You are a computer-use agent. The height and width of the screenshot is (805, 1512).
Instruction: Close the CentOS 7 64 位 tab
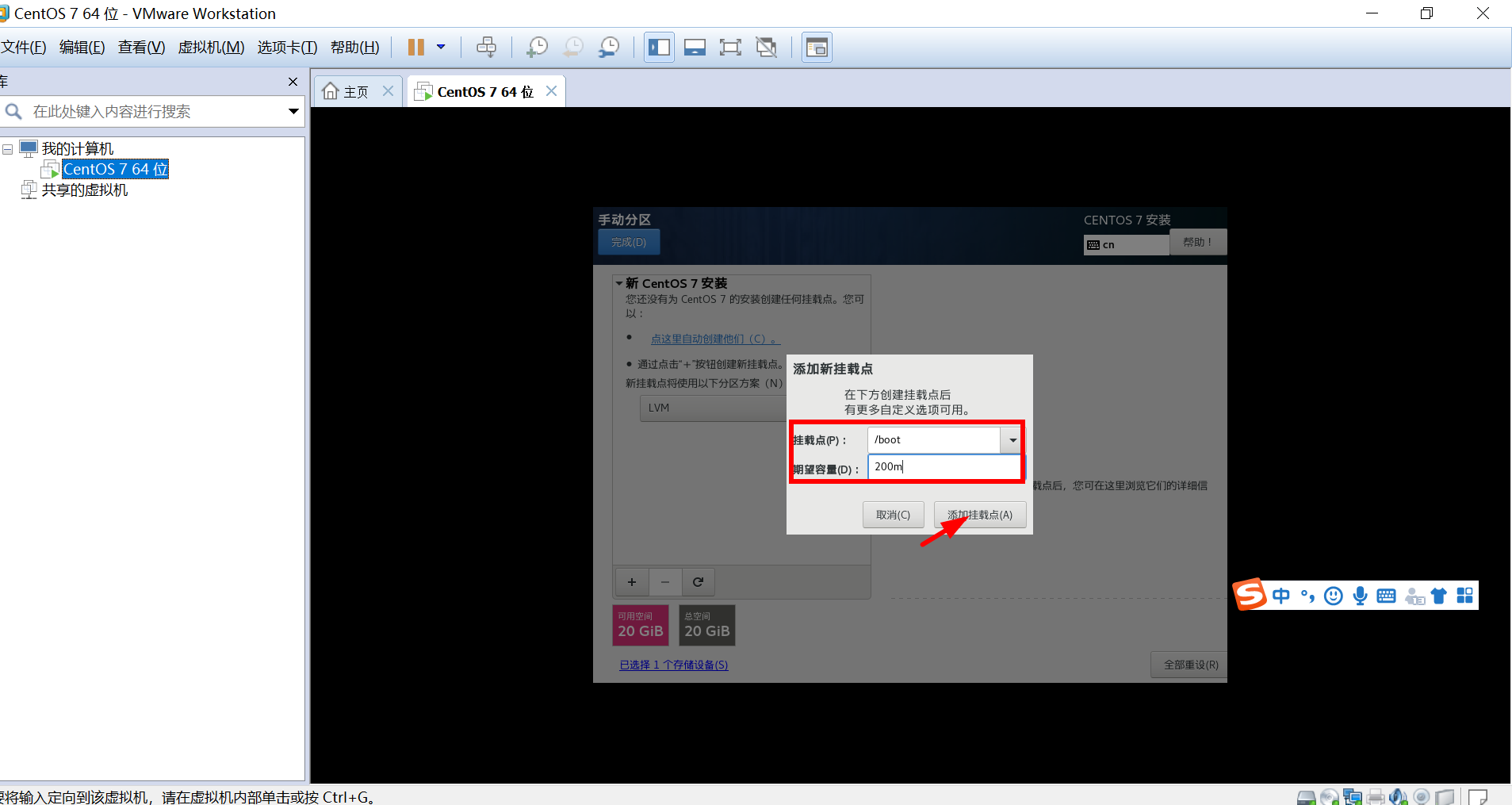pyautogui.click(x=551, y=91)
